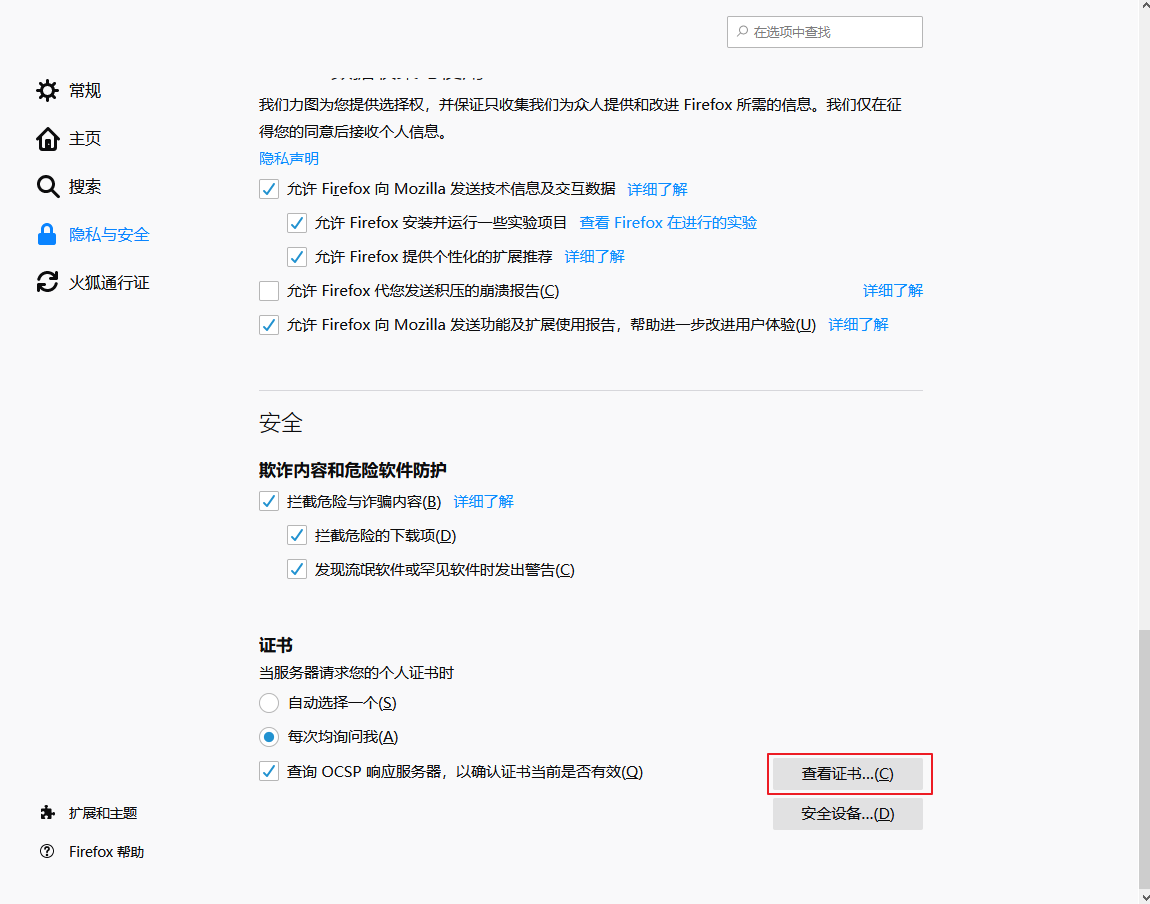Uncheck 允许 Firefox 提供个性化的扩展推荐
Image resolution: width=1150 pixels, height=904 pixels.
point(297,257)
